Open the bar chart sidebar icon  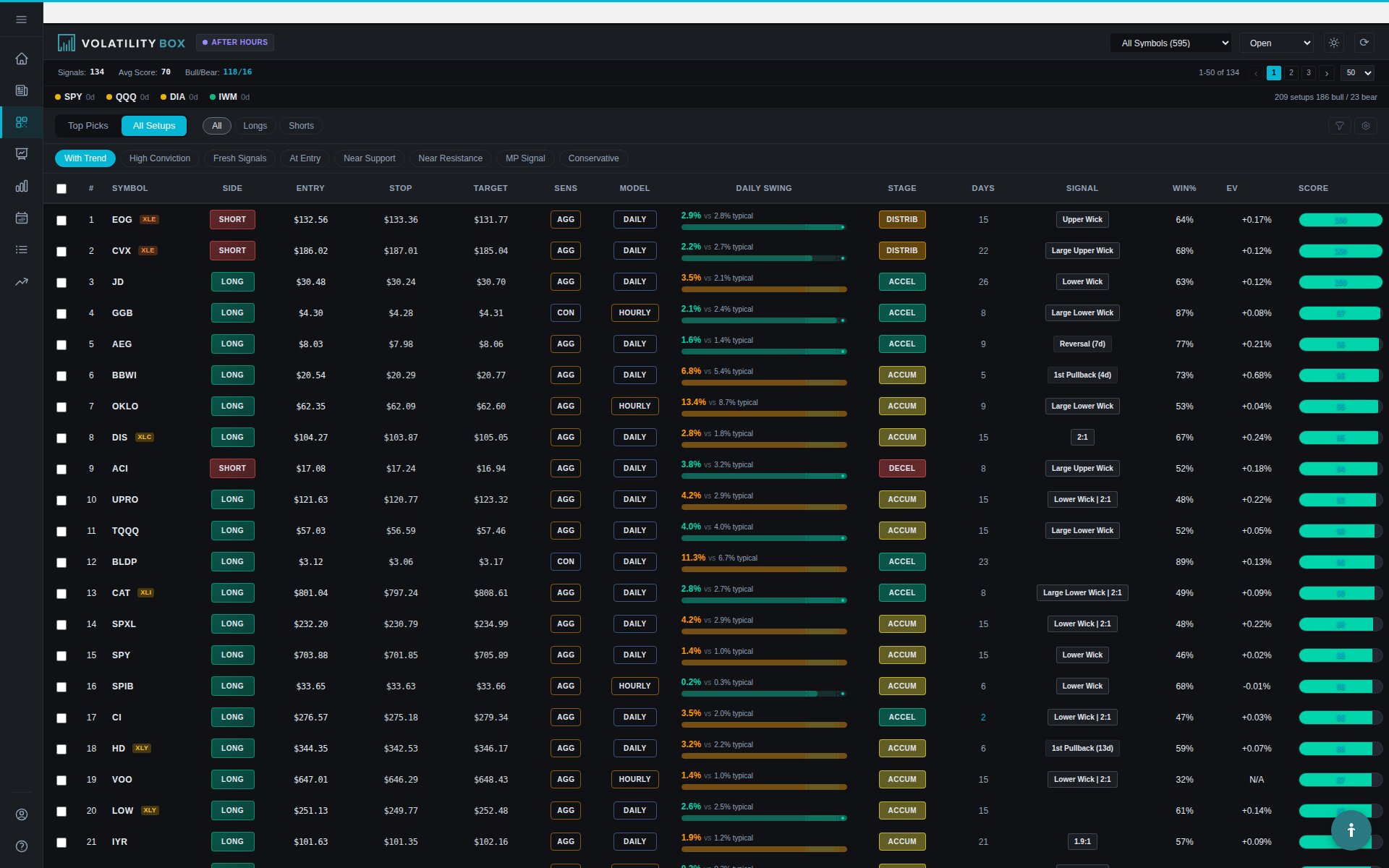22,186
